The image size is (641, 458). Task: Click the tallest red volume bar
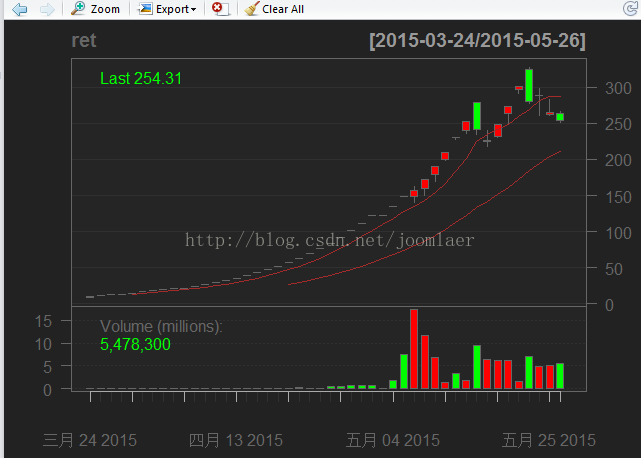click(414, 349)
